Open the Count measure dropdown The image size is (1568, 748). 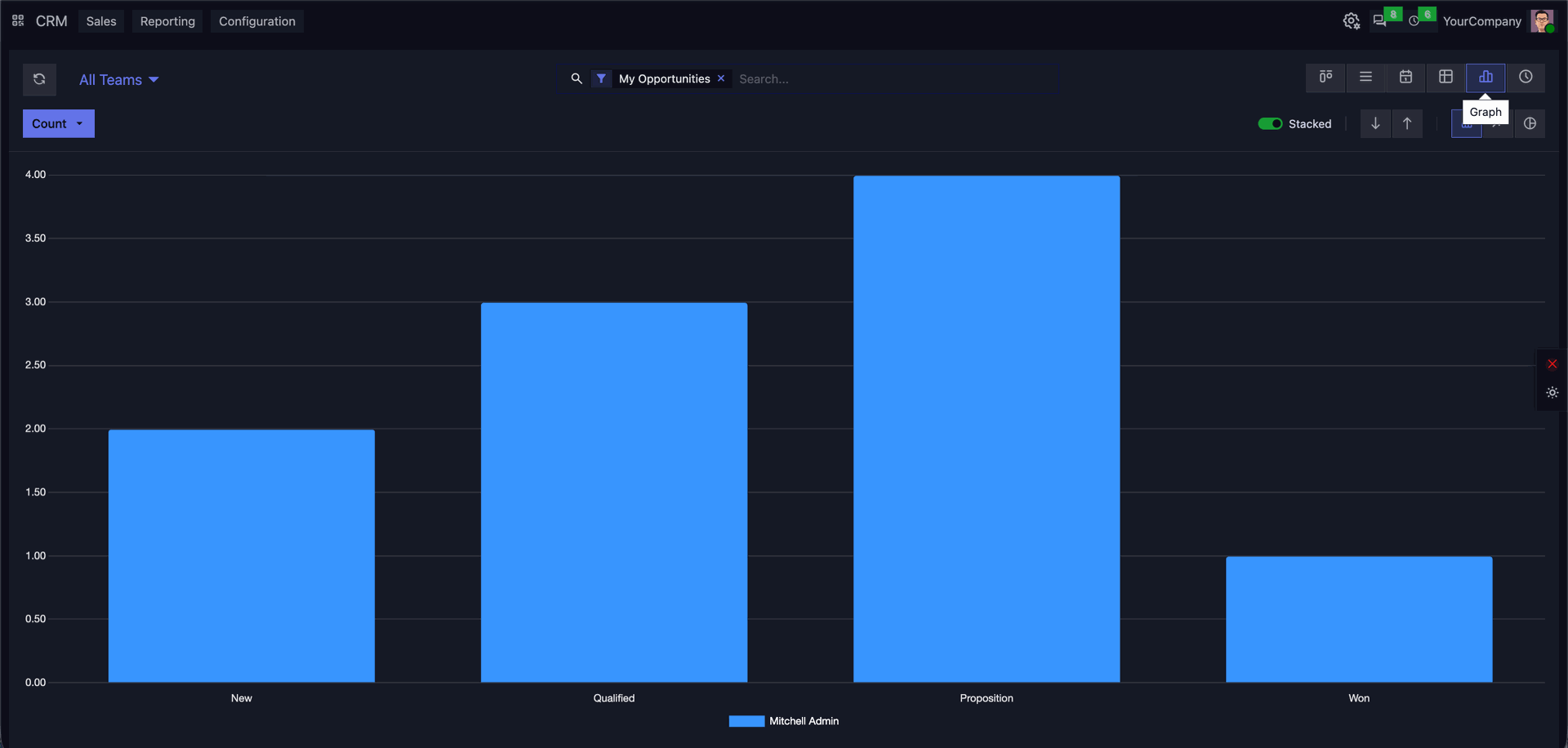59,123
